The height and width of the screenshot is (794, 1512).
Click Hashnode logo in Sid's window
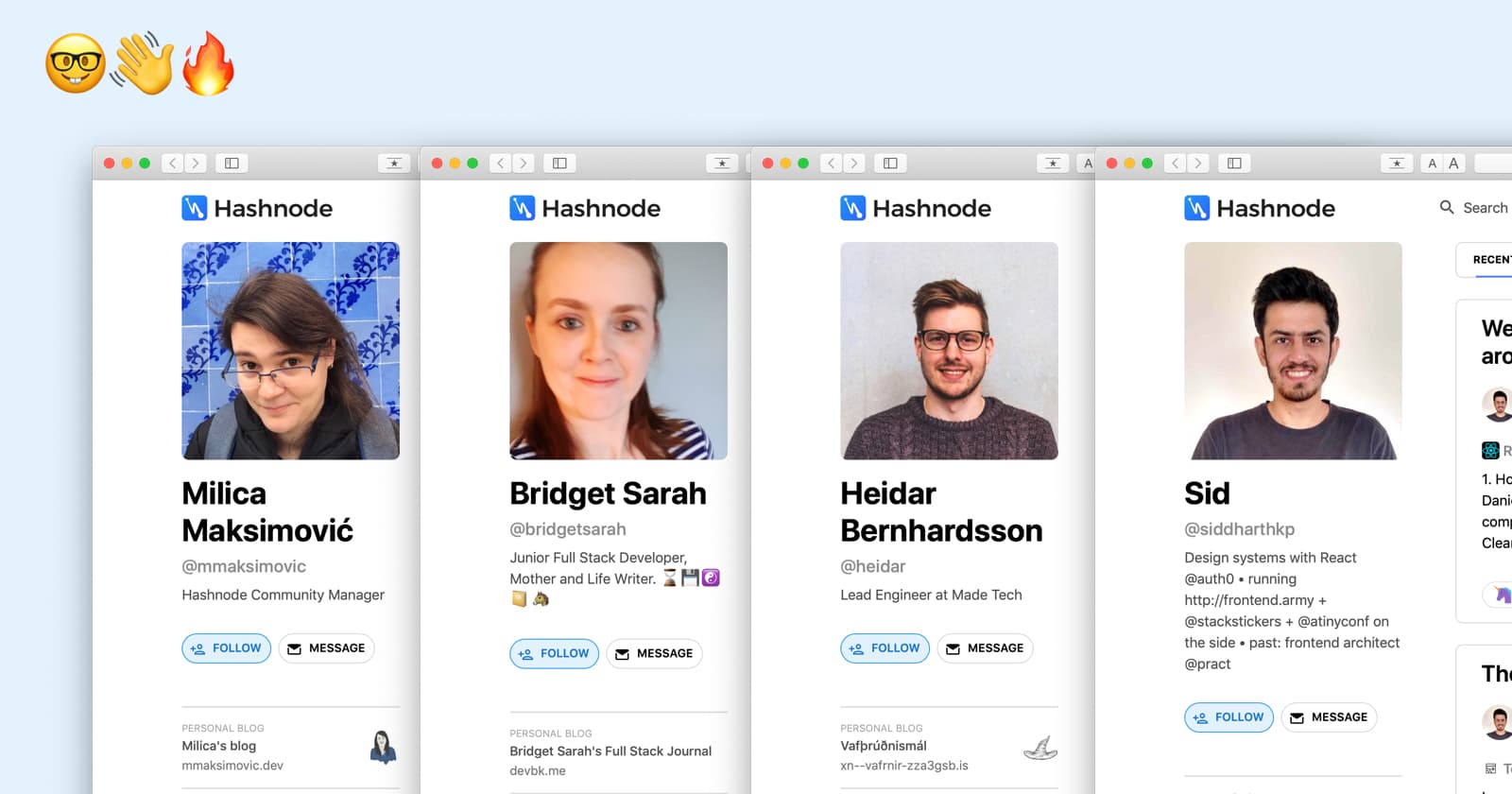coord(1260,208)
